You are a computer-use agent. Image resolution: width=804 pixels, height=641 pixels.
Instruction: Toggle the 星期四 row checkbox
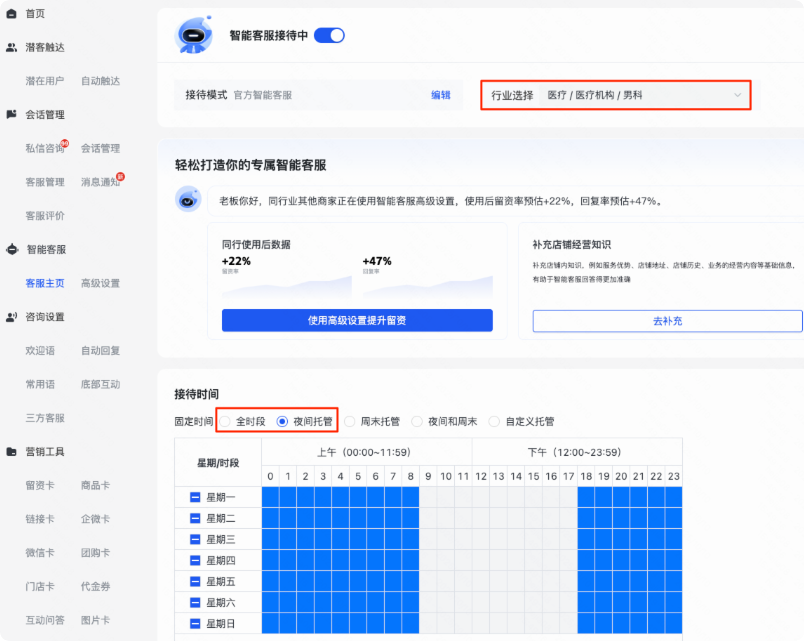pos(195,560)
